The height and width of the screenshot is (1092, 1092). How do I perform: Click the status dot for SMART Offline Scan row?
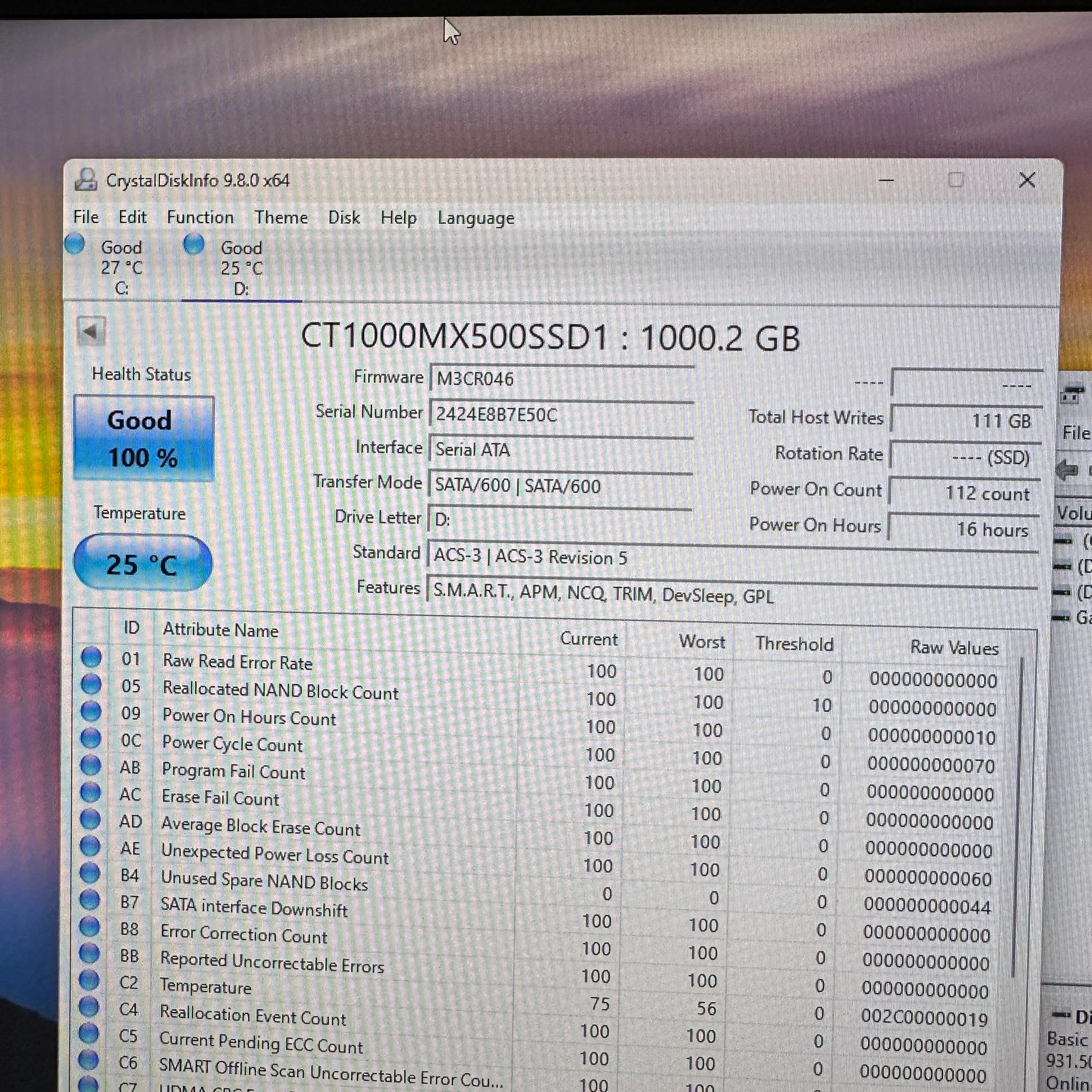point(88,1061)
